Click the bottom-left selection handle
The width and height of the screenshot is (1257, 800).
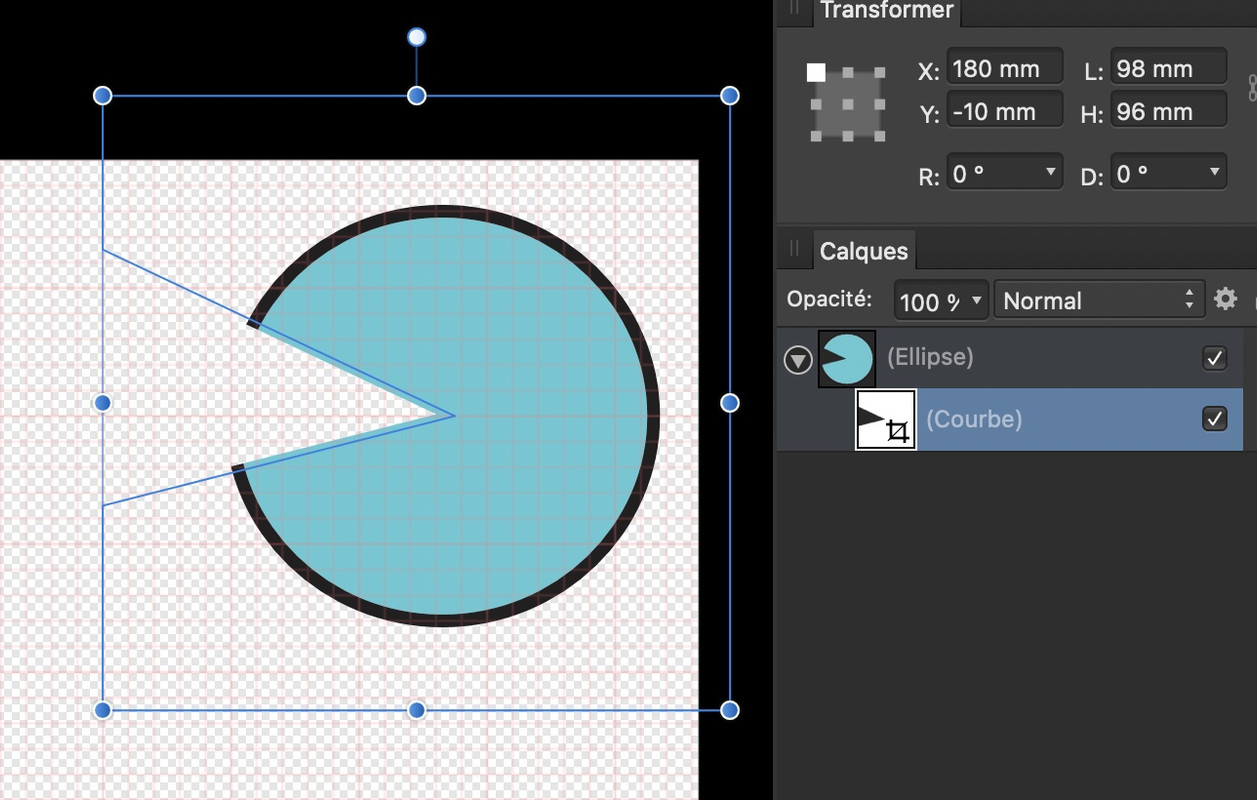point(103,710)
